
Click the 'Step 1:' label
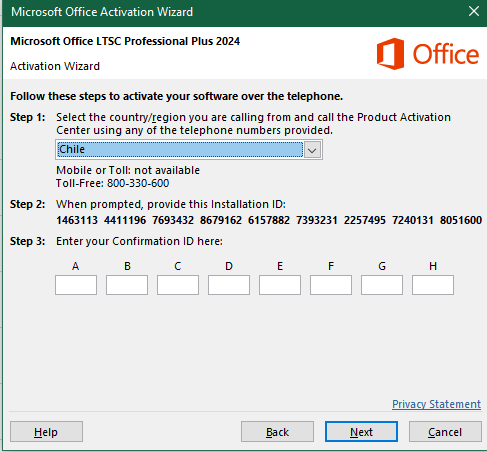(28, 117)
